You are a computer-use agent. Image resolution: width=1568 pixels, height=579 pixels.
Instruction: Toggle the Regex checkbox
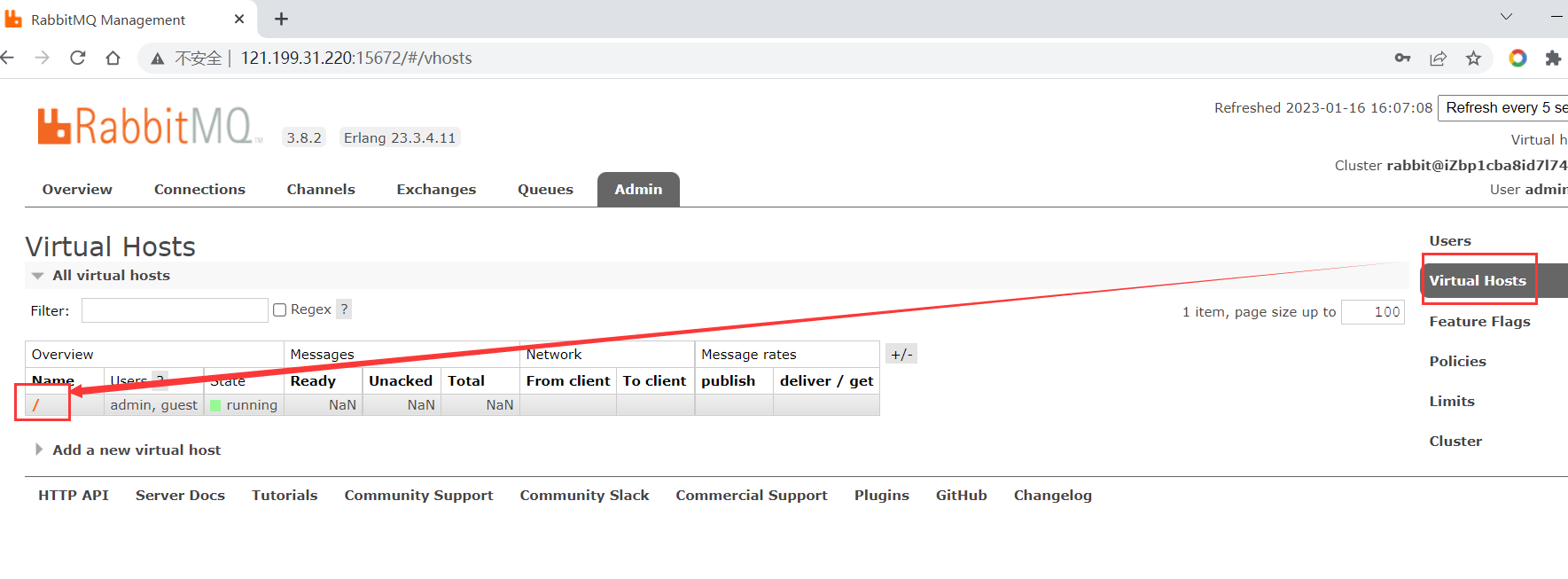[x=280, y=309]
